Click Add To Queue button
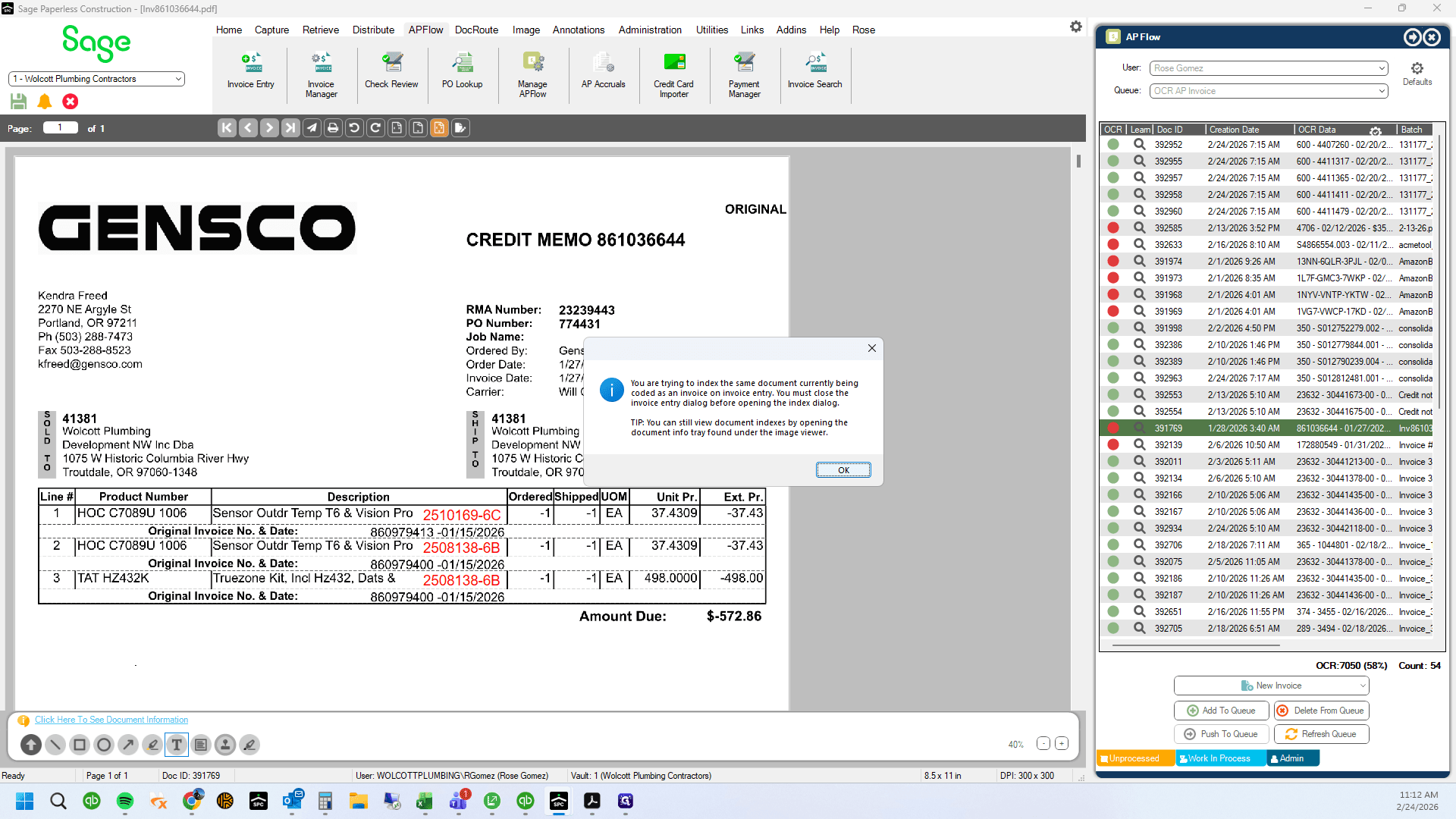Screen dimensions: 1456x819 (1221, 711)
